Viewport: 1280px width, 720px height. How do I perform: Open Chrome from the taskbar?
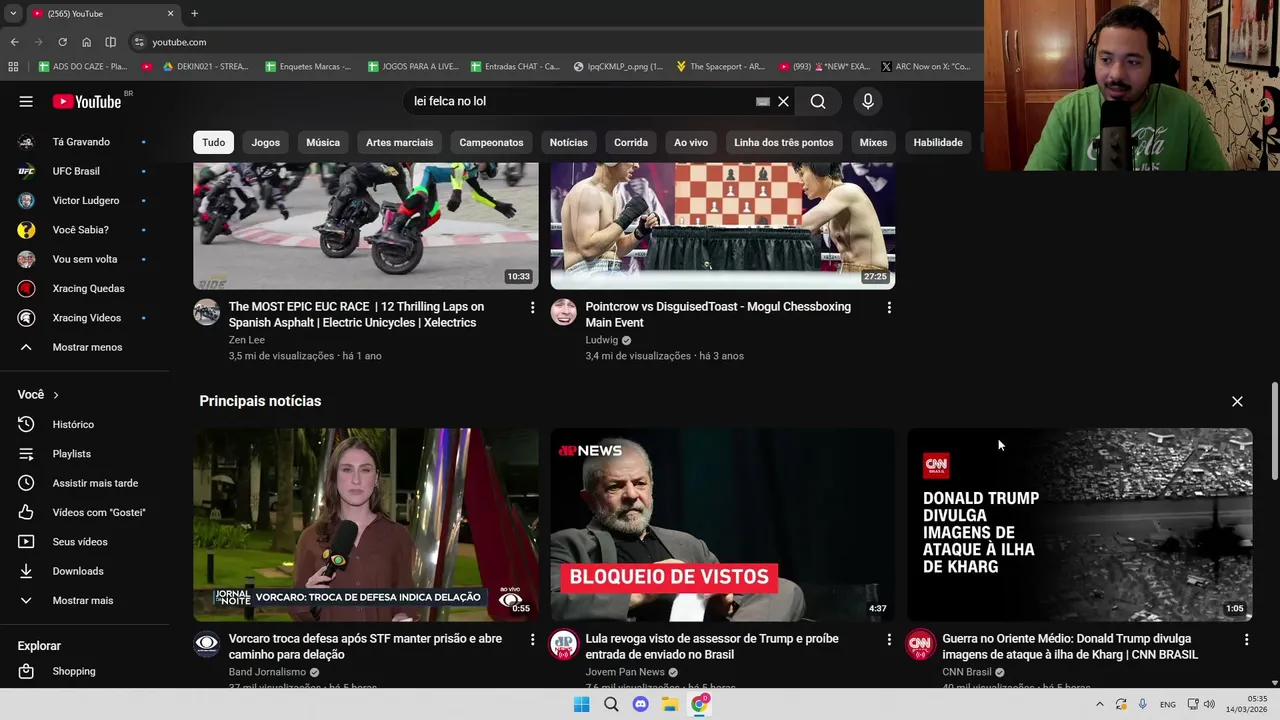pos(700,704)
